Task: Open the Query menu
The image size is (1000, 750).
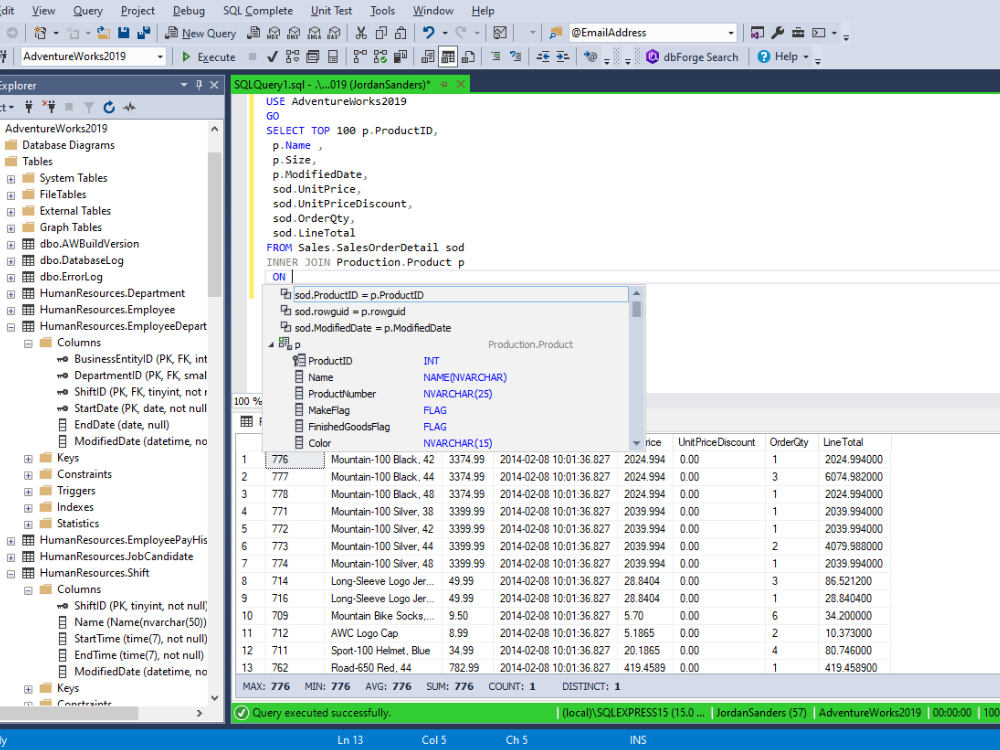Action: pyautogui.click(x=87, y=11)
